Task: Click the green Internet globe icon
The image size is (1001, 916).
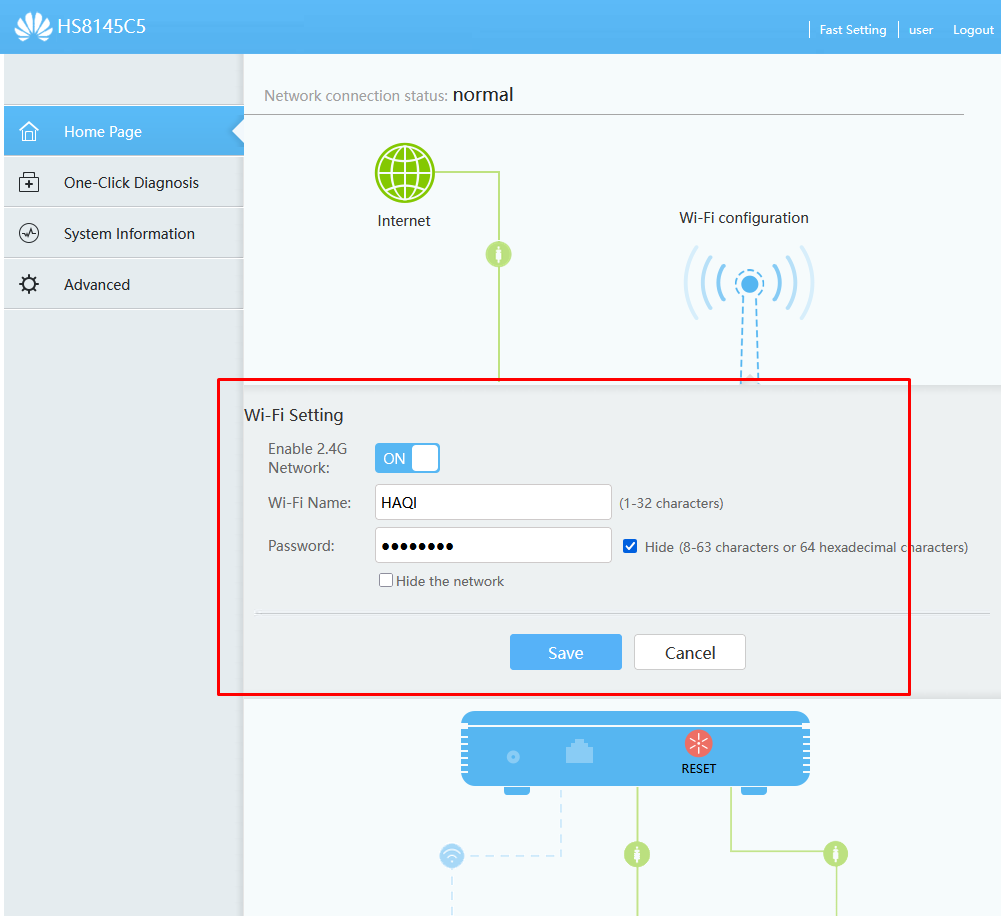Action: click(405, 173)
